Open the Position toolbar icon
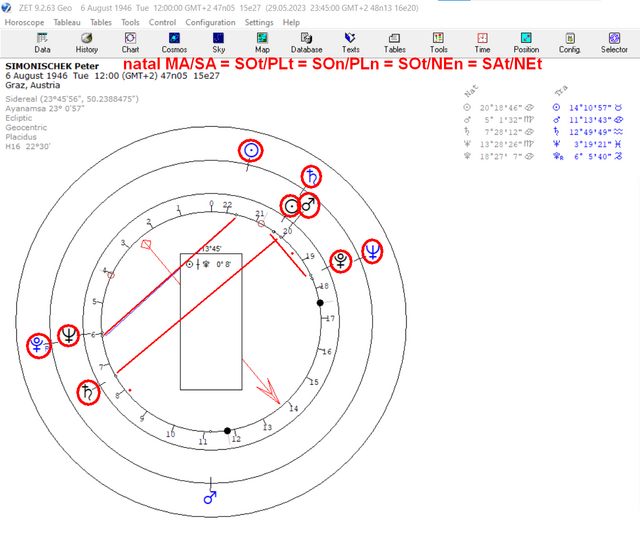This screenshot has height=543, width=640. click(x=526, y=43)
